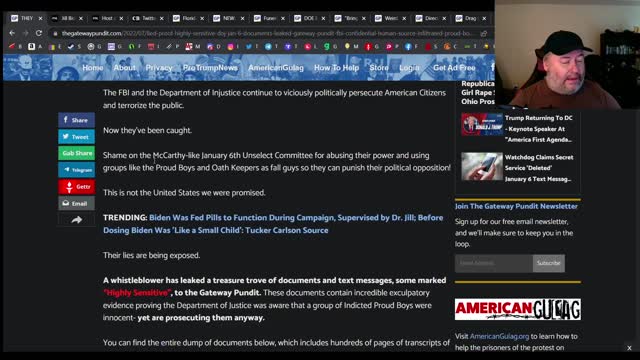Go forward in browser history

tap(25, 33)
